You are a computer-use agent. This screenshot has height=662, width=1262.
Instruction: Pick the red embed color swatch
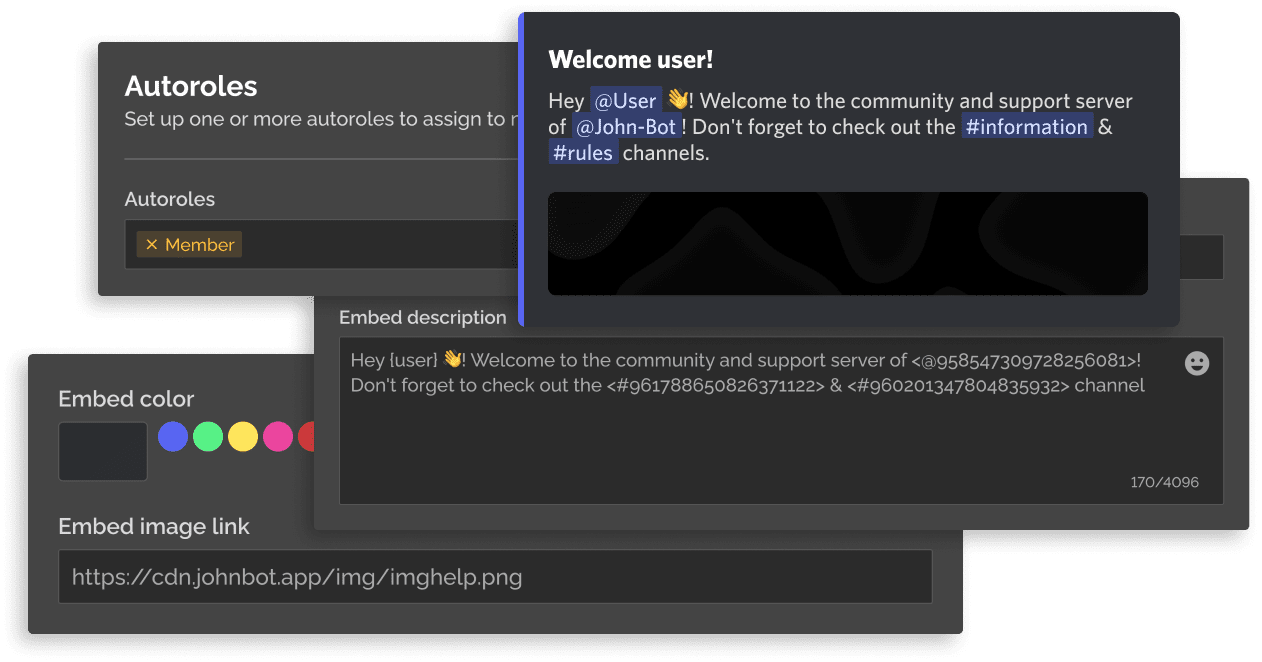point(307,437)
